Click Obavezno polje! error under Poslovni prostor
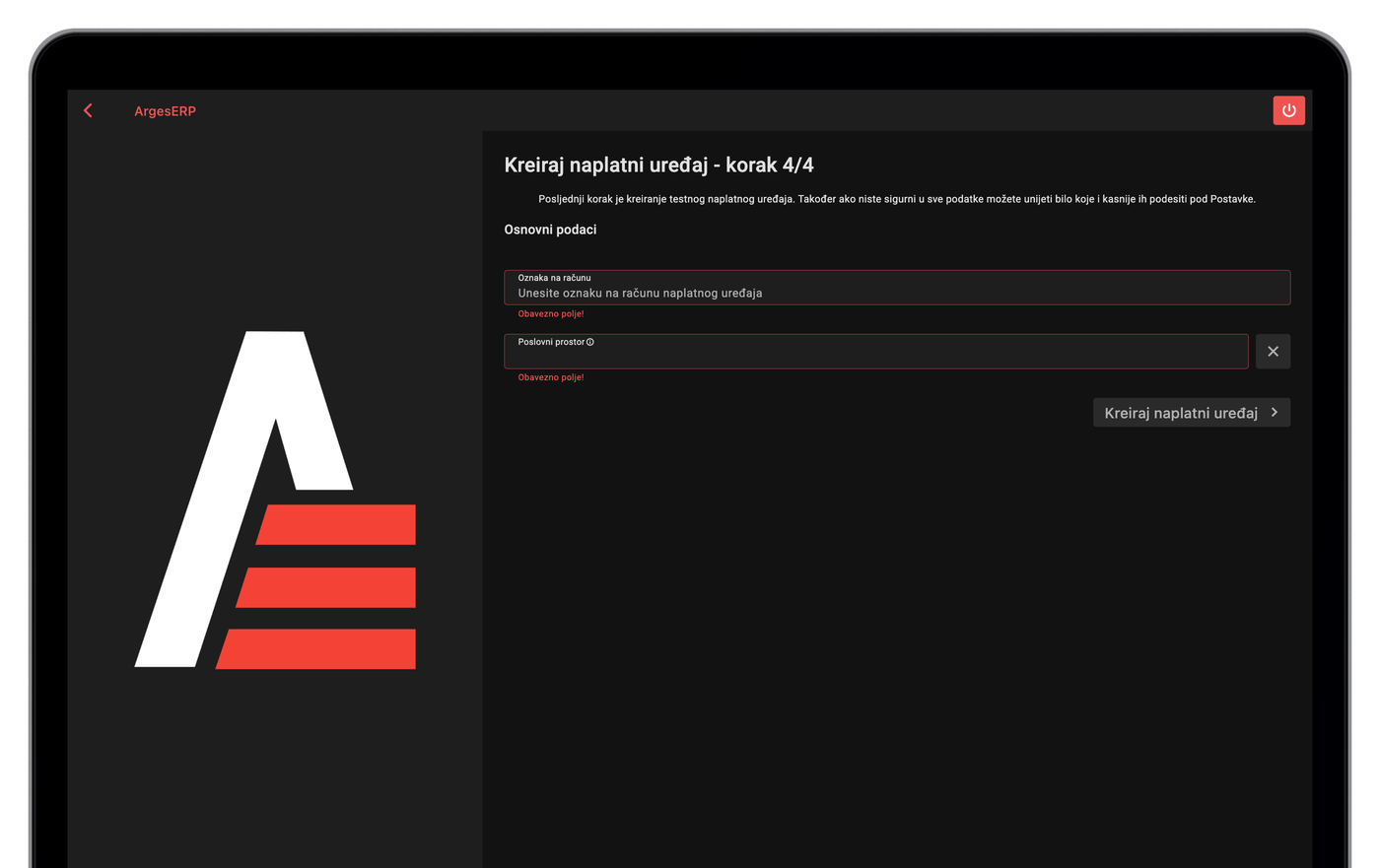1380x868 pixels. 551,377
